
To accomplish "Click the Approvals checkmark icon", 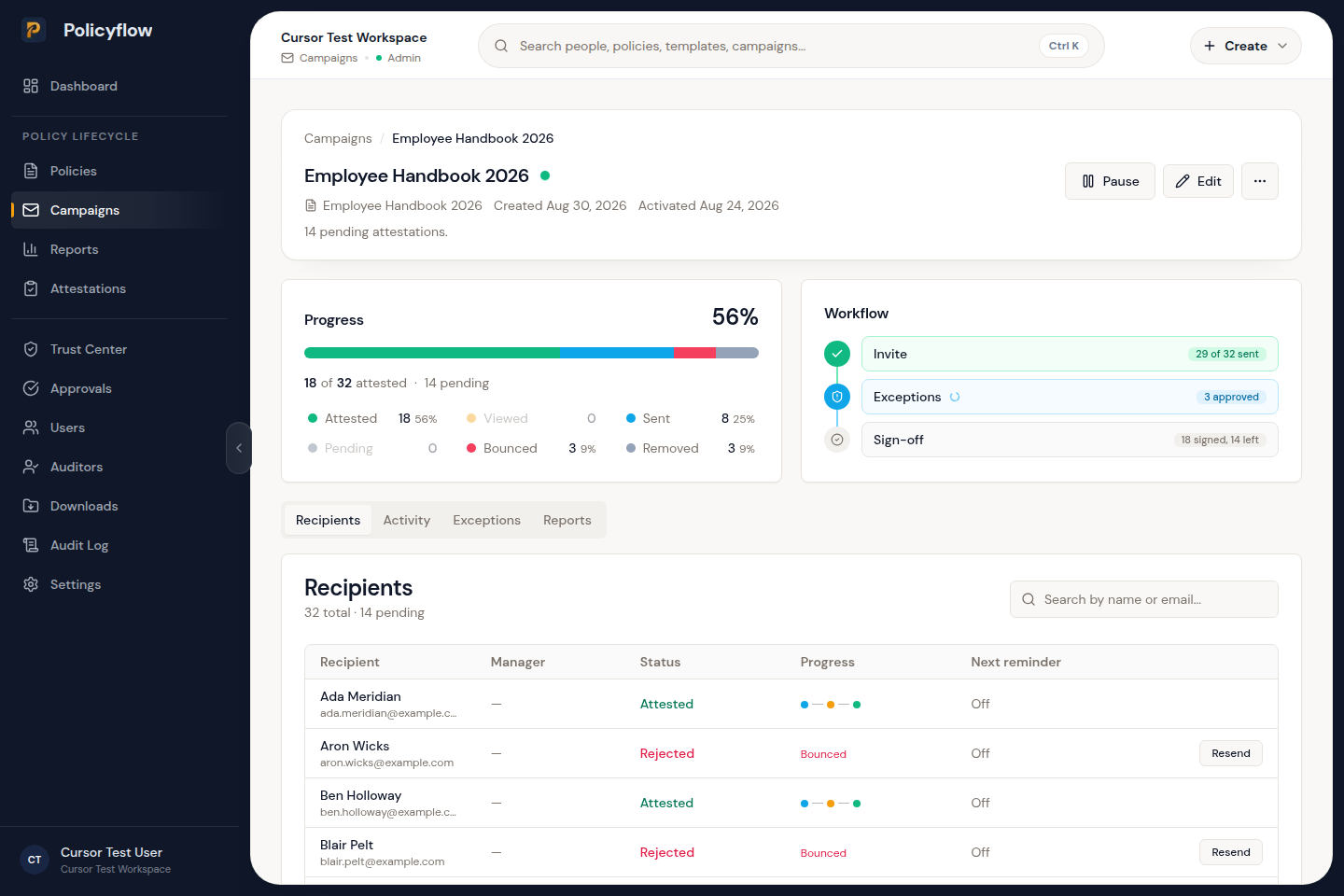I will (31, 388).
